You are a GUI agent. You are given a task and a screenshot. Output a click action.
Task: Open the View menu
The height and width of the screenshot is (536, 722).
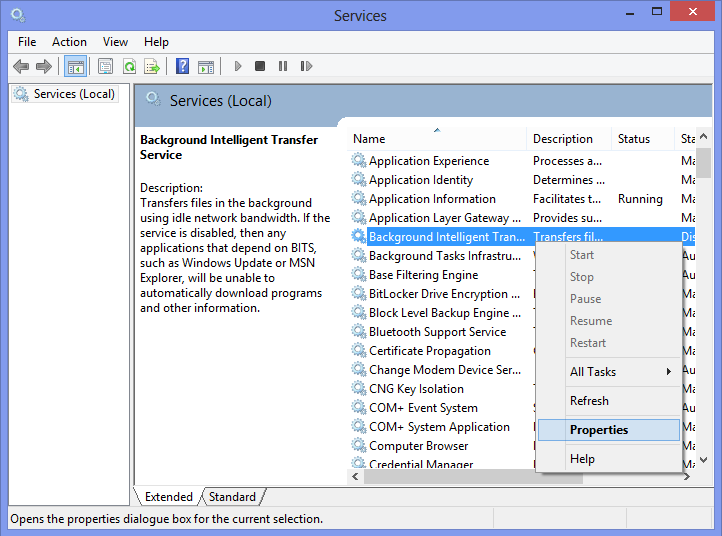(x=116, y=42)
